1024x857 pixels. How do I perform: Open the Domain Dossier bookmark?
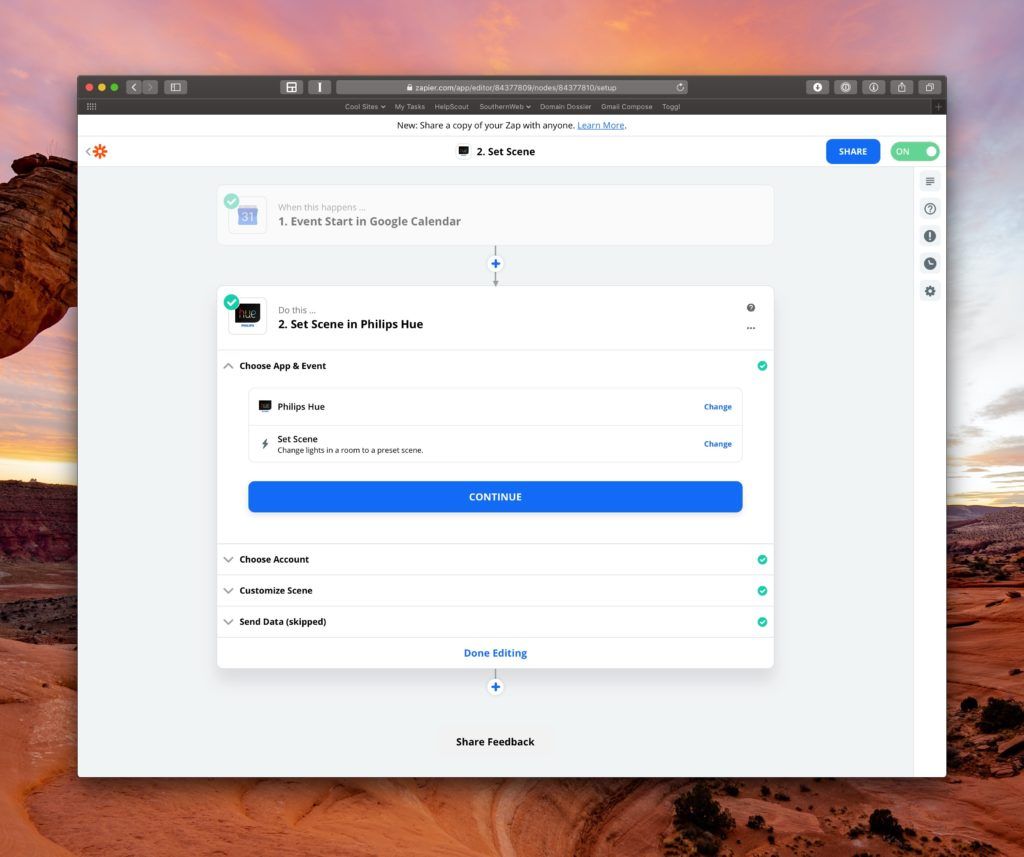(x=565, y=106)
